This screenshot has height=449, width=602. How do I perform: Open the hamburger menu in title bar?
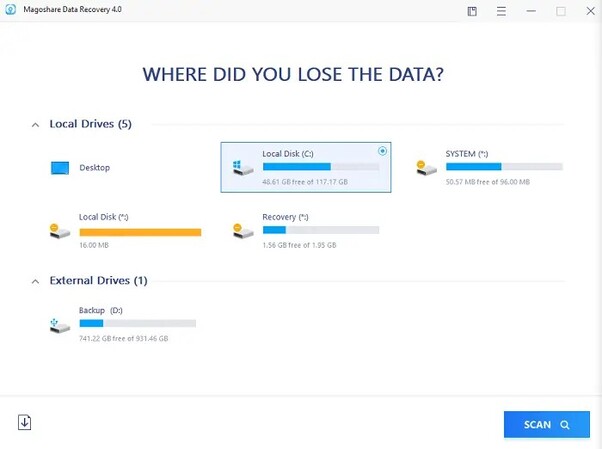pyautogui.click(x=502, y=11)
